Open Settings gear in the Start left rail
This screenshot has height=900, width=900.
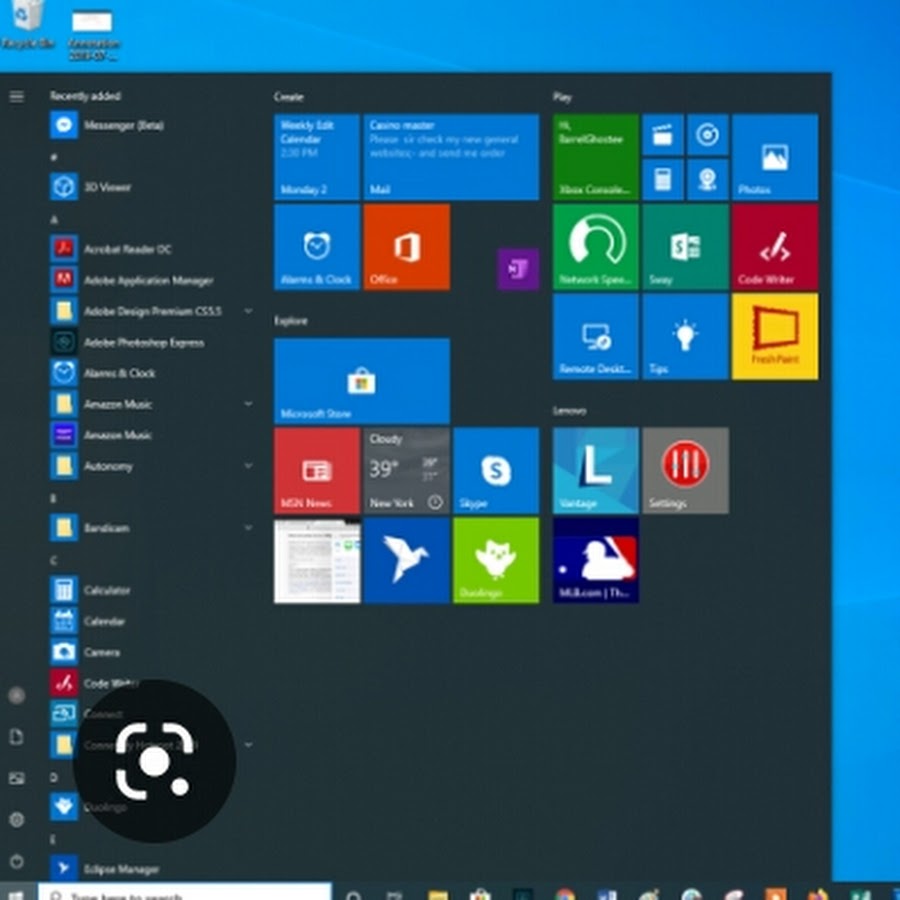(x=17, y=820)
